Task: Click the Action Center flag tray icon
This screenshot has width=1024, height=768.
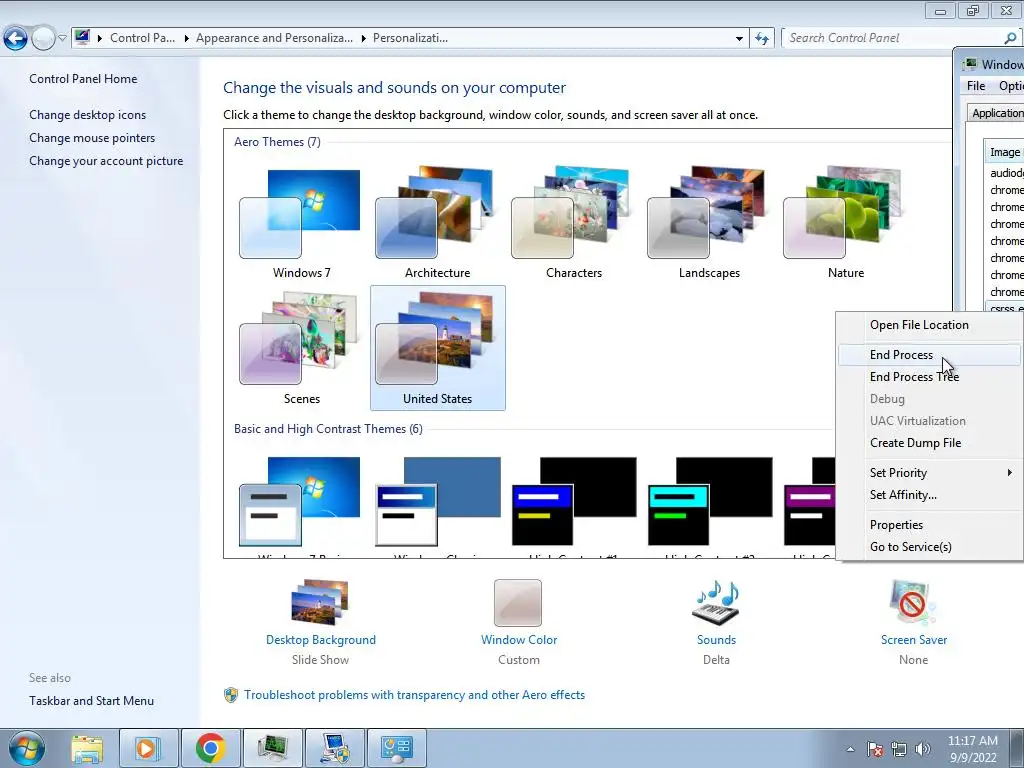Action: tap(875, 749)
